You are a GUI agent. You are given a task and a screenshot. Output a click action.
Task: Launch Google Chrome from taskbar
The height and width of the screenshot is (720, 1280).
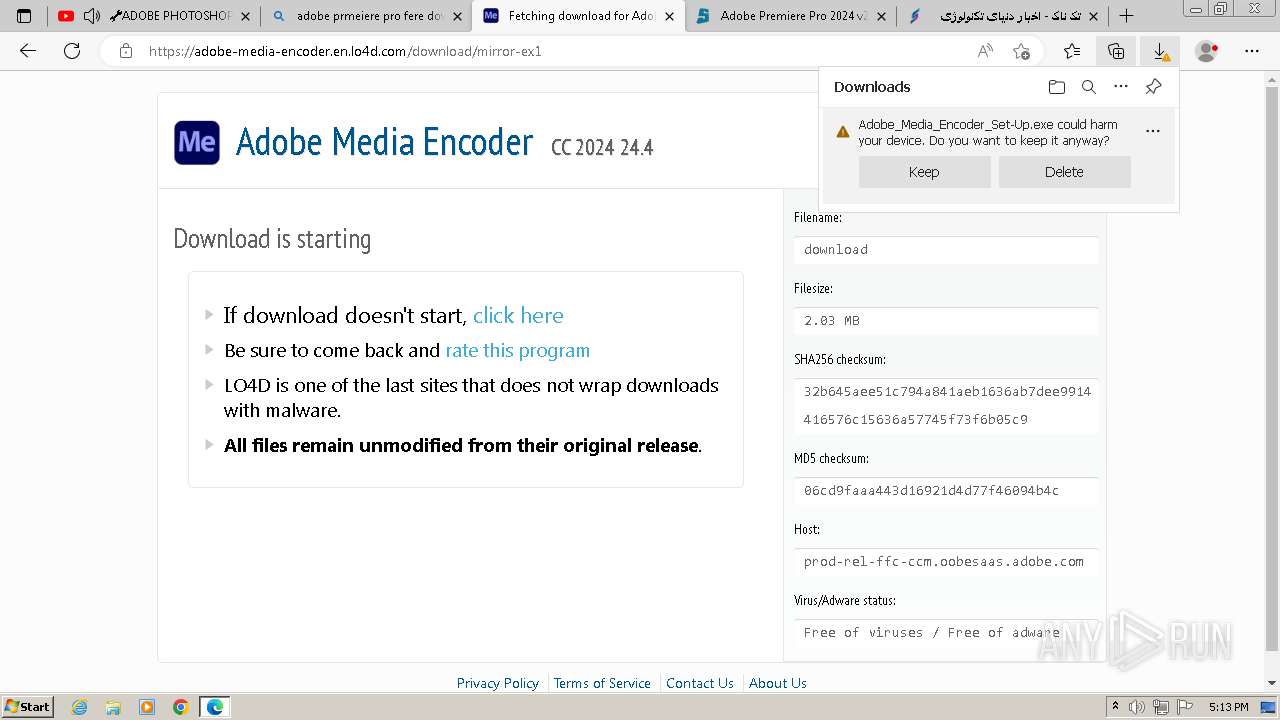180,707
